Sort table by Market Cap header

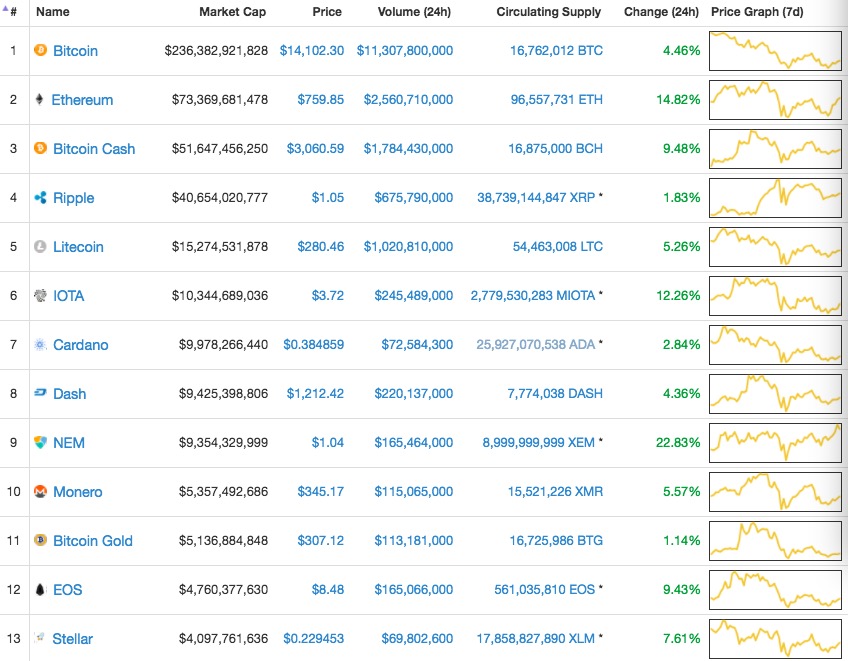[x=233, y=12]
